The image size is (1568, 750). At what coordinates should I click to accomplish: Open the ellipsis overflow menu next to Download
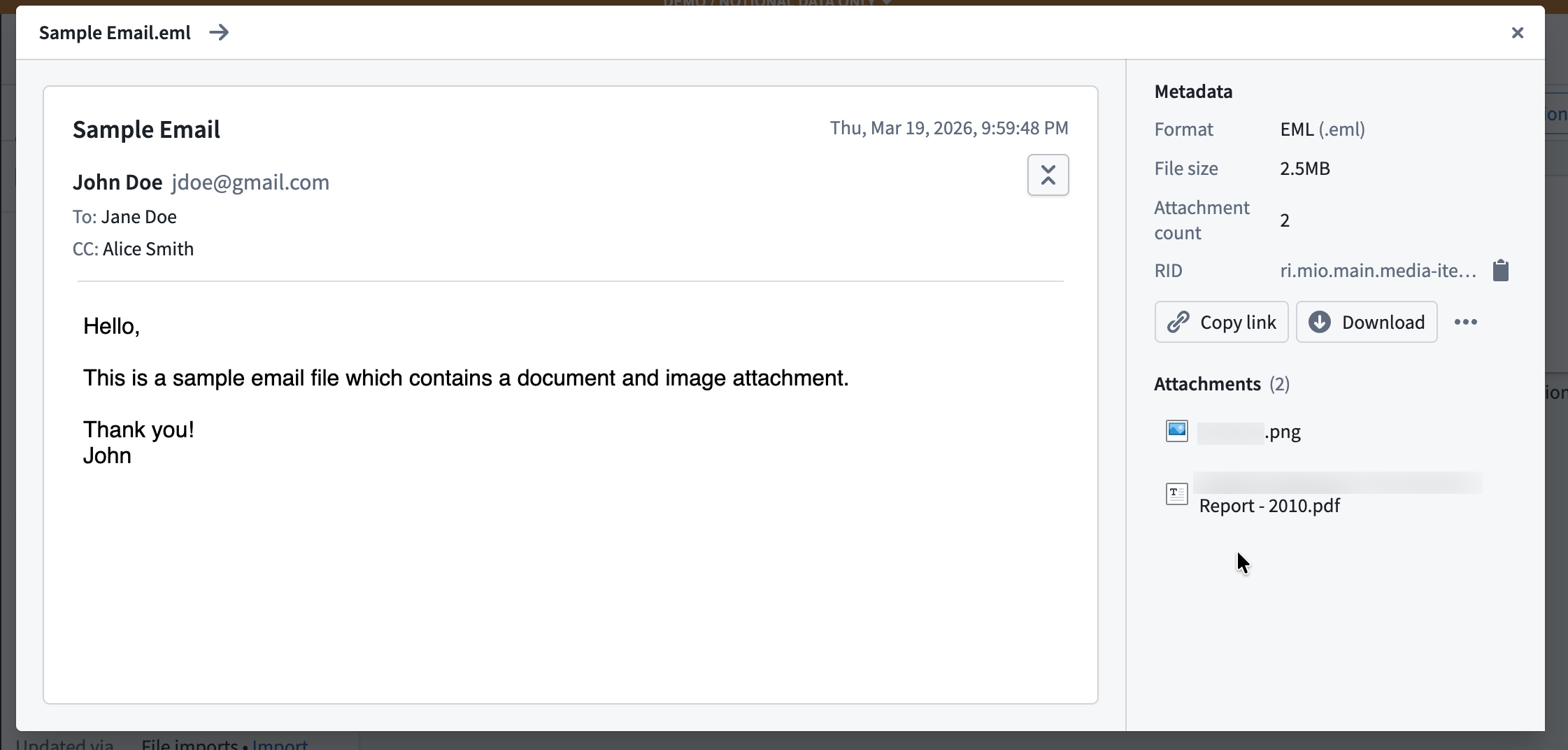pyautogui.click(x=1465, y=322)
